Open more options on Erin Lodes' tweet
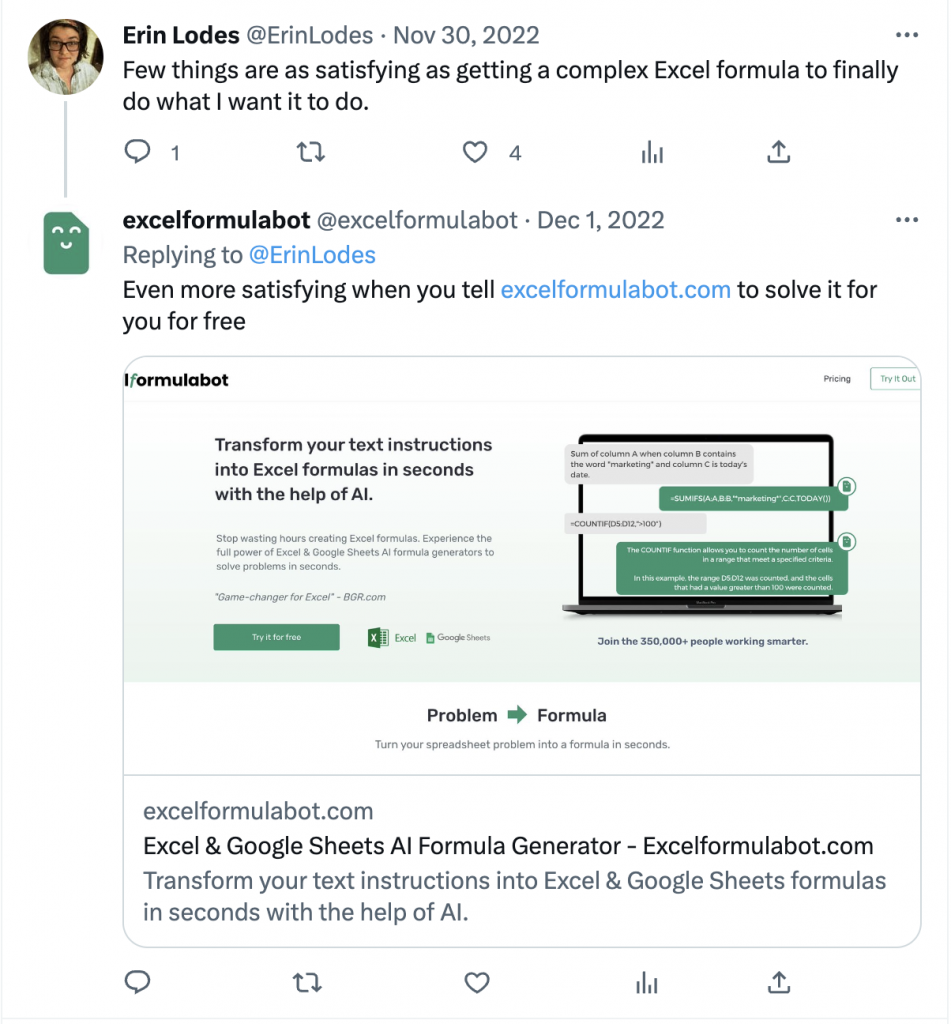The image size is (951, 1024). tap(907, 35)
